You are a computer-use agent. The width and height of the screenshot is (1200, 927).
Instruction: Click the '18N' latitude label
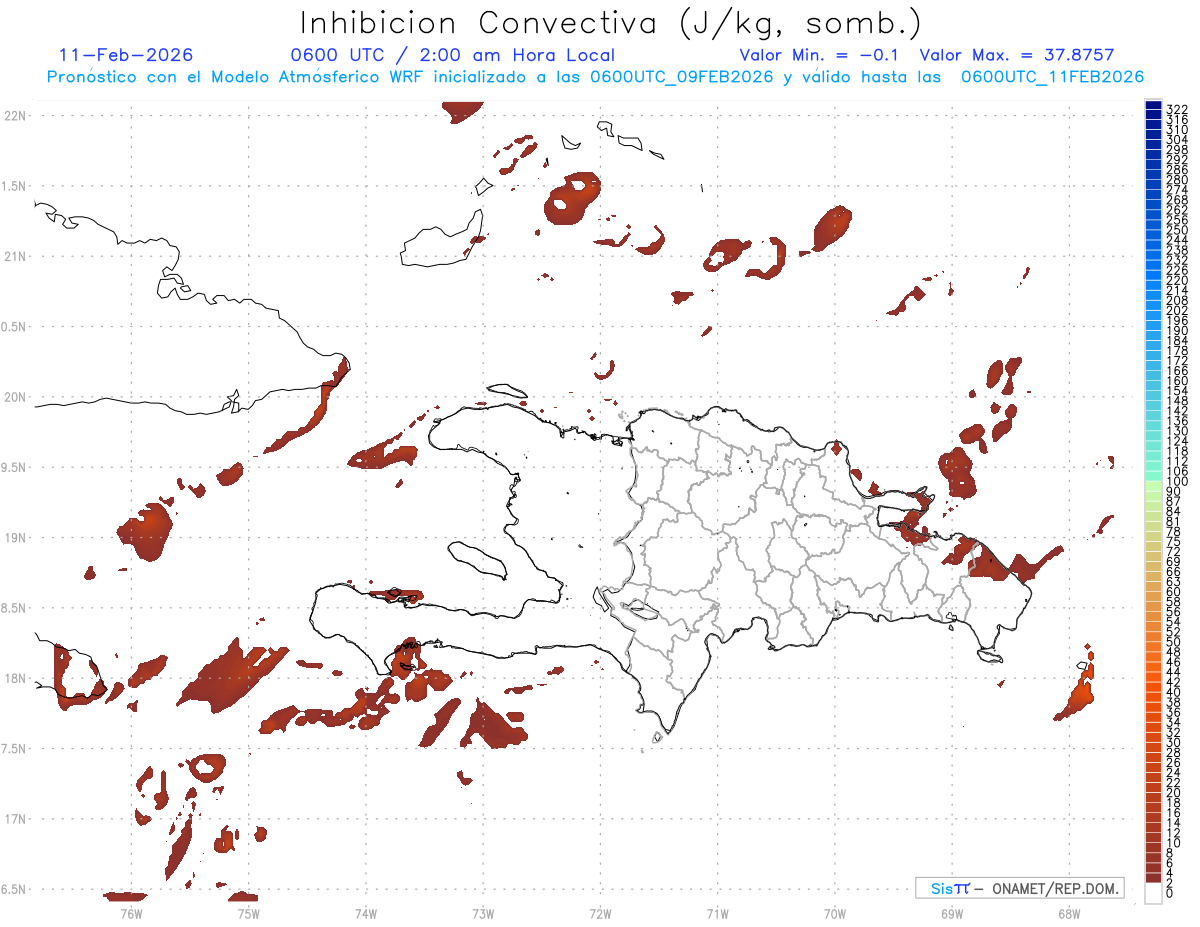tap(15, 678)
